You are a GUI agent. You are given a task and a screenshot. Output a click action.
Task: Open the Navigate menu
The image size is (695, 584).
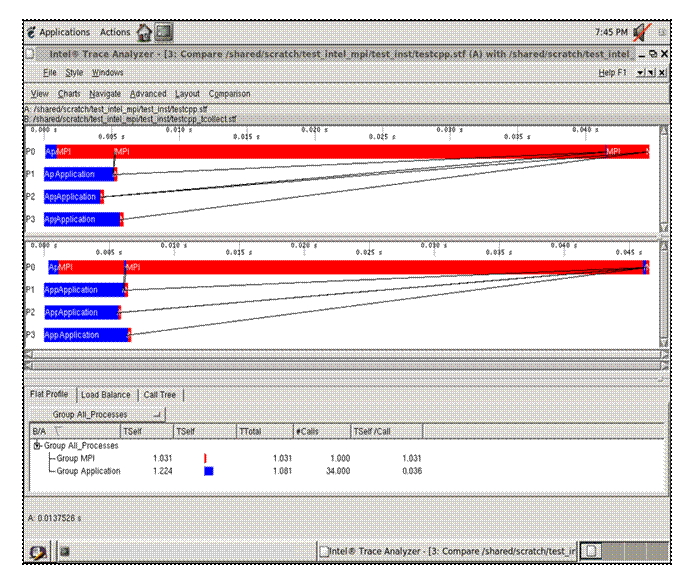tap(105, 94)
